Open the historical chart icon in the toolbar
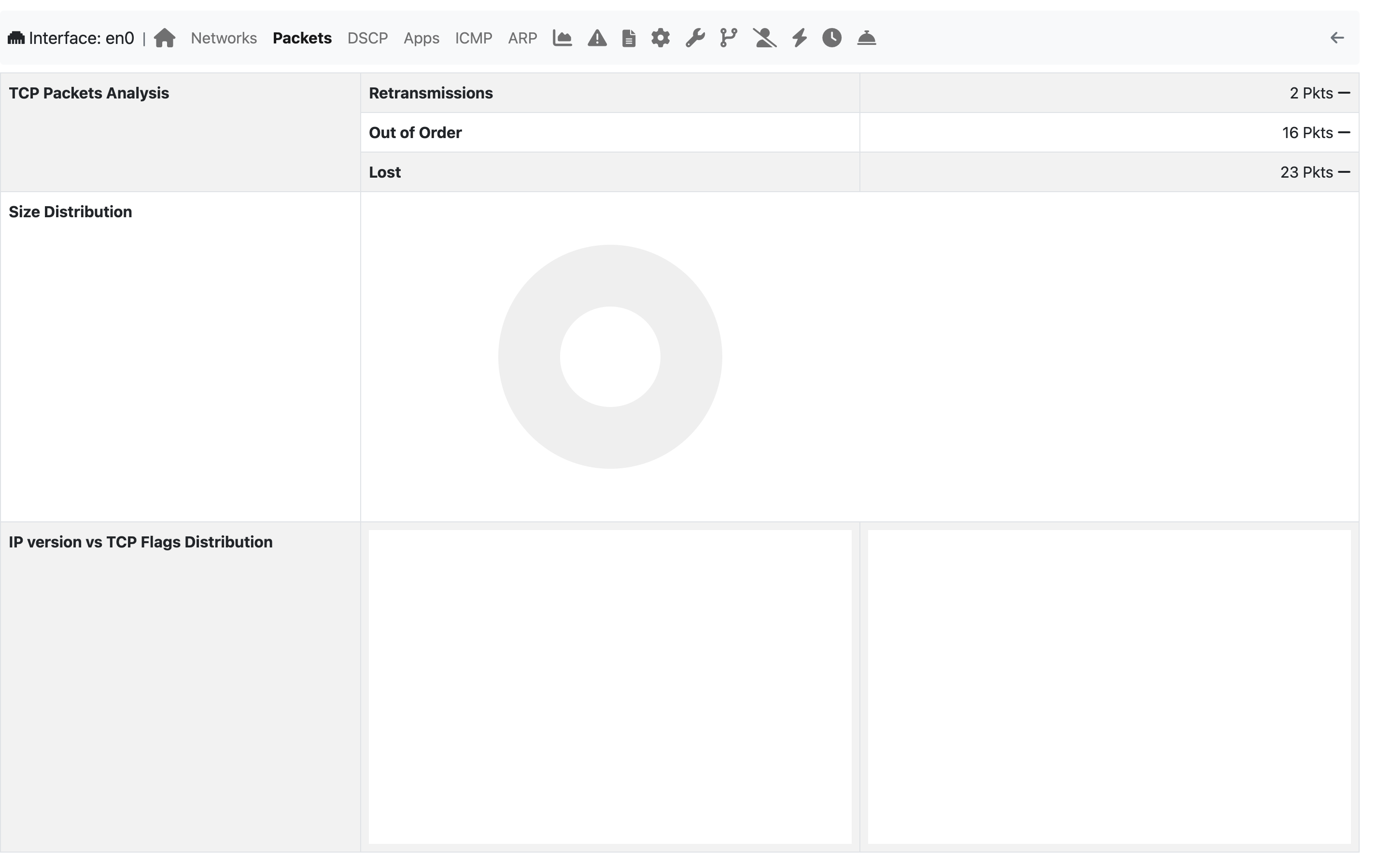The width and height of the screenshot is (1377, 868). [562, 38]
